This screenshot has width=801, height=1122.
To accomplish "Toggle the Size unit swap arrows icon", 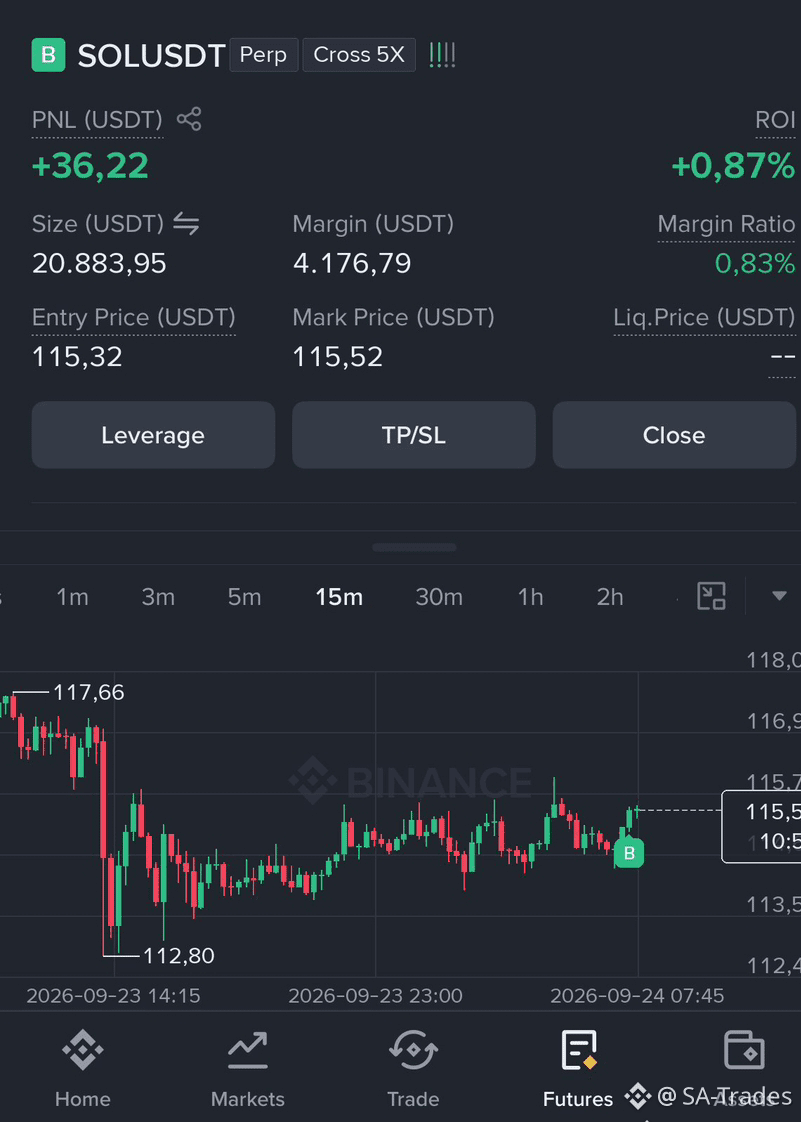I will click(186, 225).
